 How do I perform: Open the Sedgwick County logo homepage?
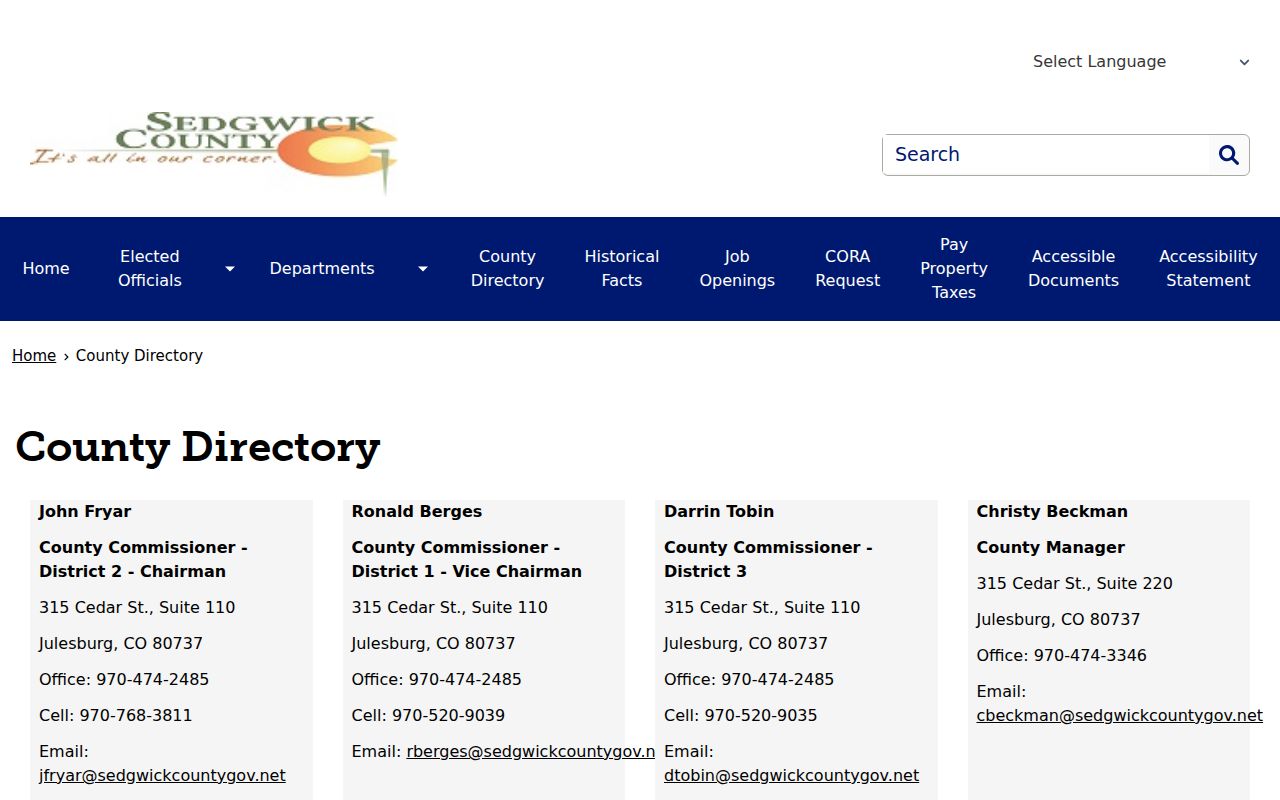(214, 152)
